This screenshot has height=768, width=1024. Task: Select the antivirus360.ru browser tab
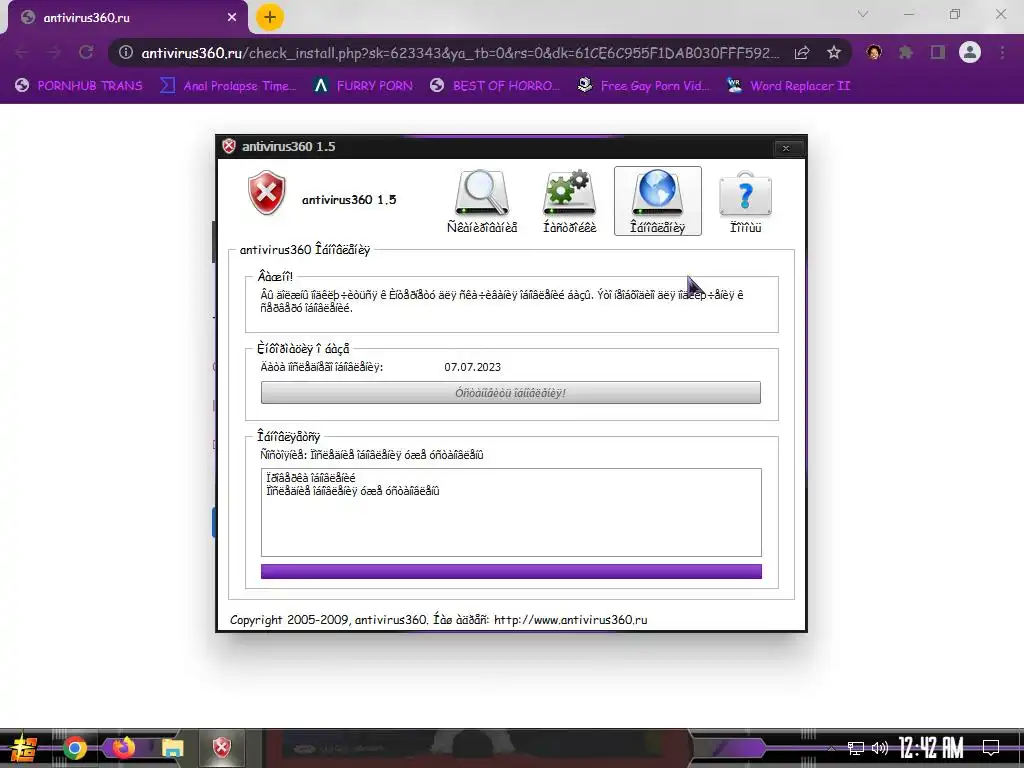click(x=128, y=18)
